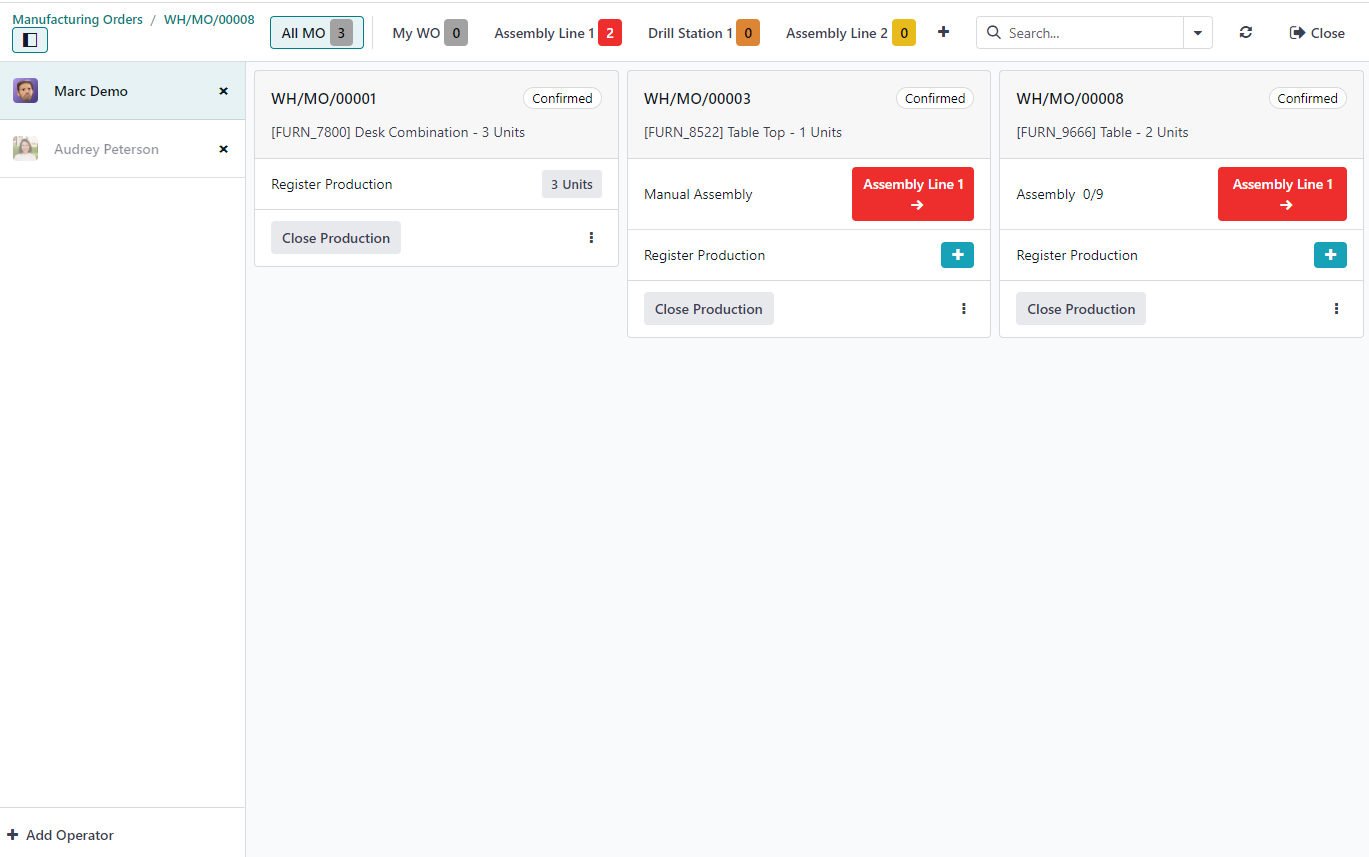
Task: Click the red Assembly Line 1 button for Manual Assembly
Action: coord(912,194)
